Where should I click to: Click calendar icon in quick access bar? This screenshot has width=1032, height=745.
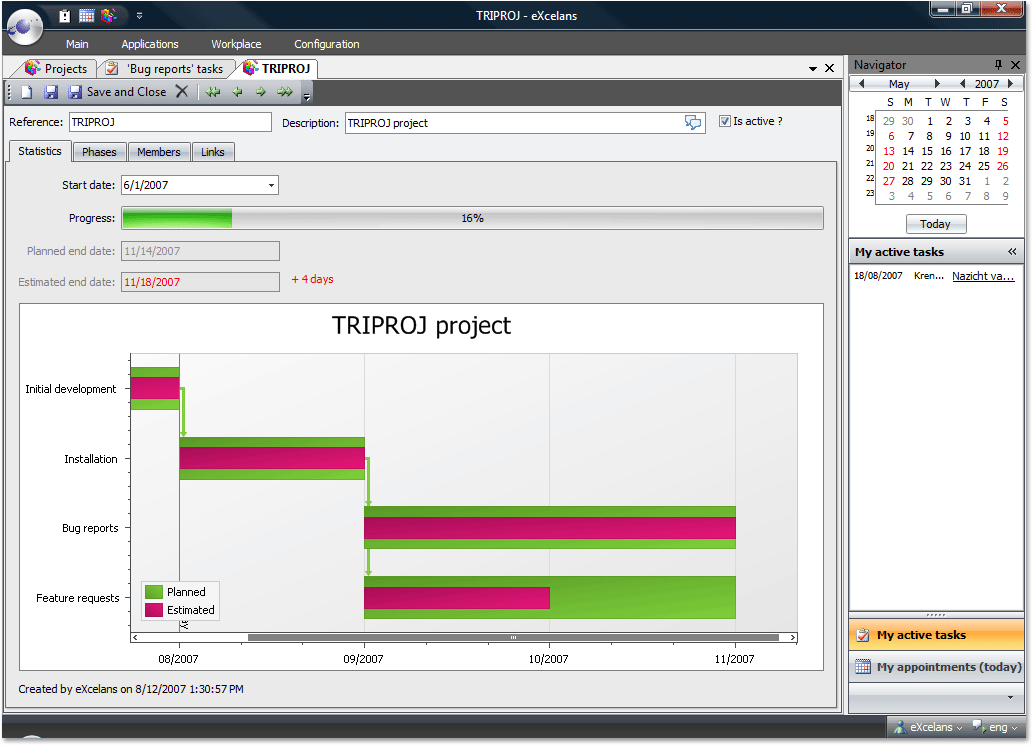87,15
